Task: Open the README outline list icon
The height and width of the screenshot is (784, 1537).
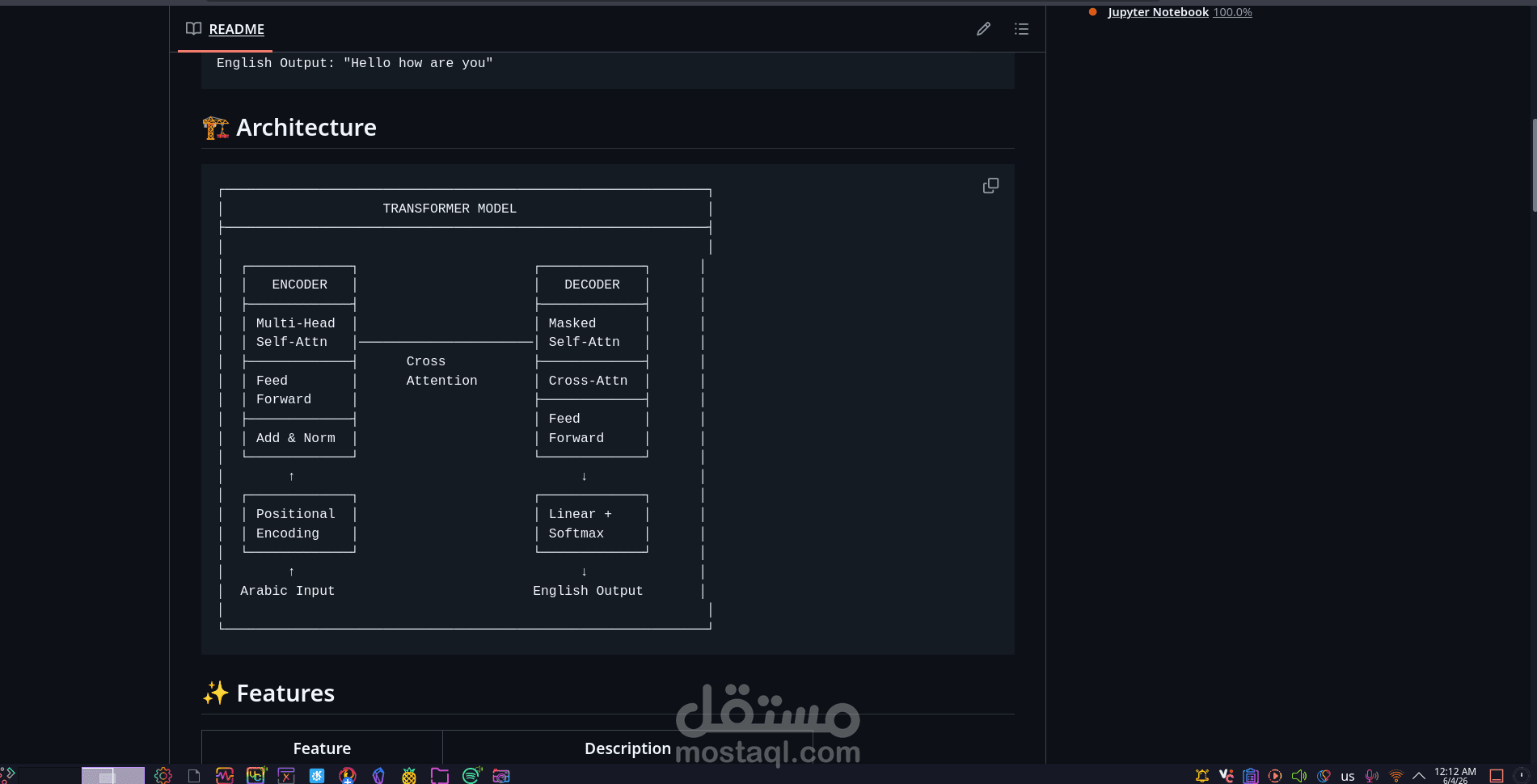Action: [x=1022, y=29]
